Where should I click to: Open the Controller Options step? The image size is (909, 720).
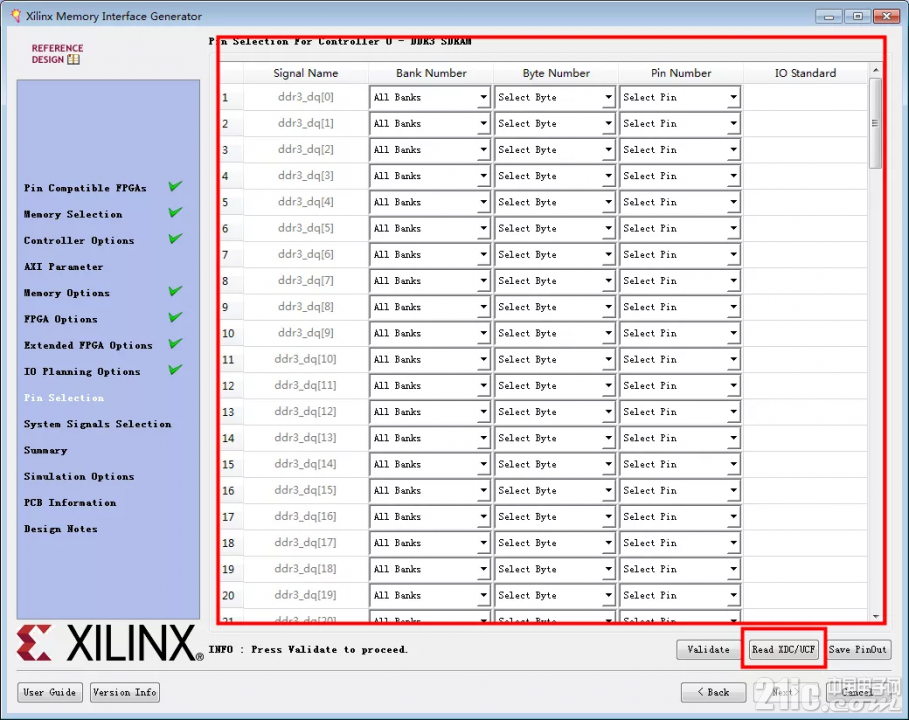click(79, 240)
